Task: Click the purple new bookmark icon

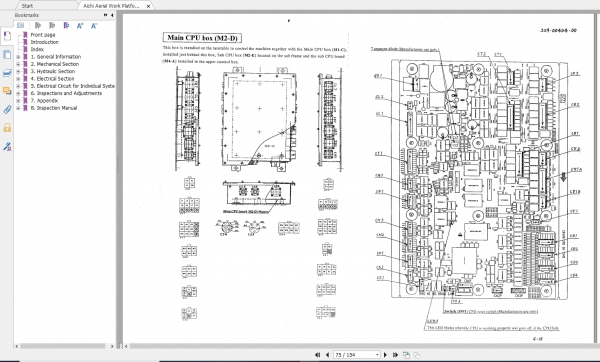Action: click(x=66, y=26)
